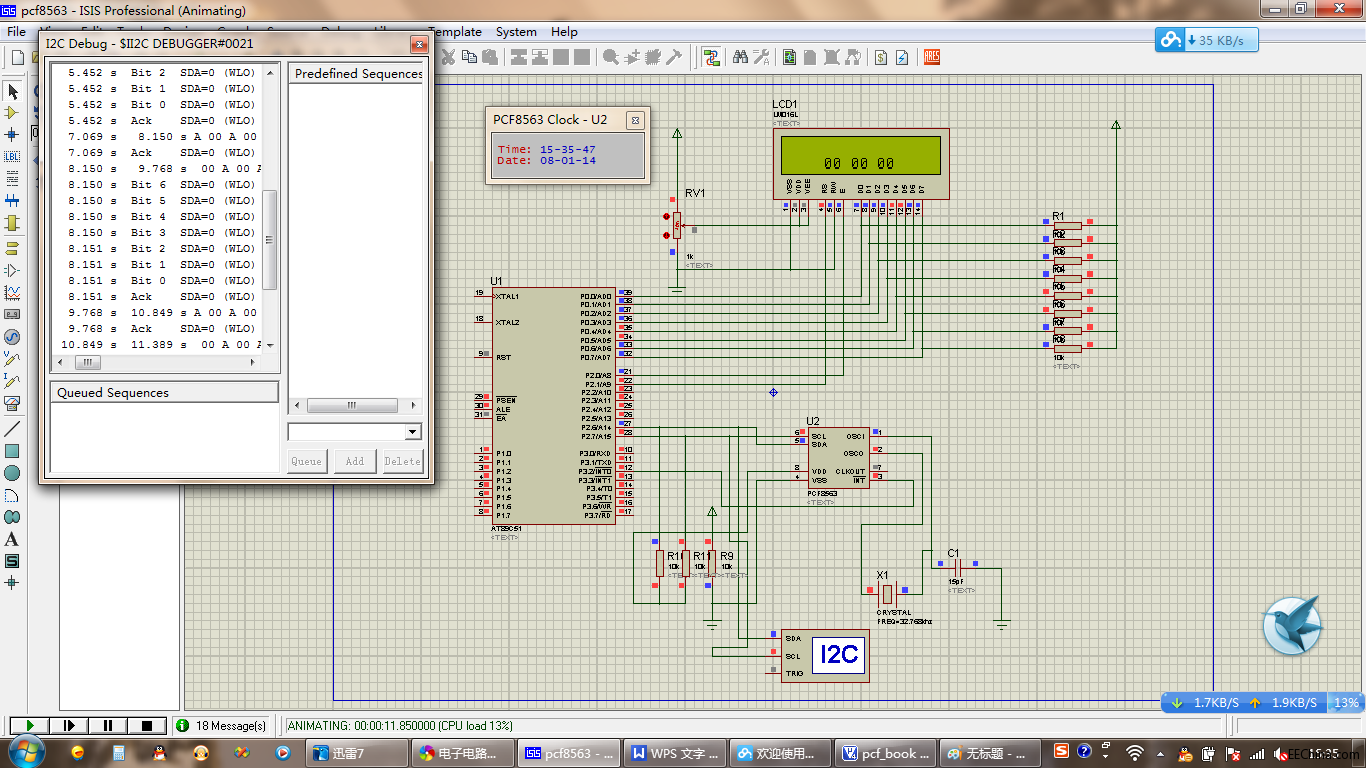Open the Bill of Materials icon
Screen dimensions: 1366x768
(x=880, y=57)
